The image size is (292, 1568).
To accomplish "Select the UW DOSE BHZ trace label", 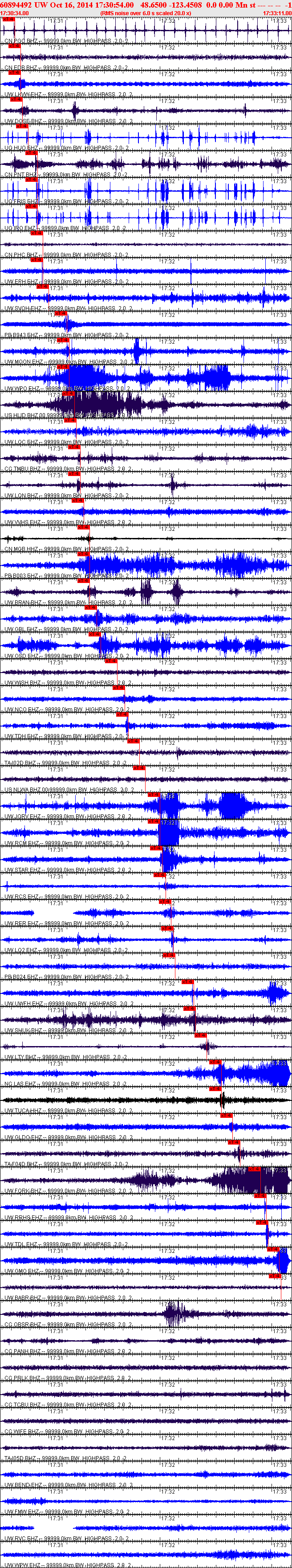I will [69, 122].
